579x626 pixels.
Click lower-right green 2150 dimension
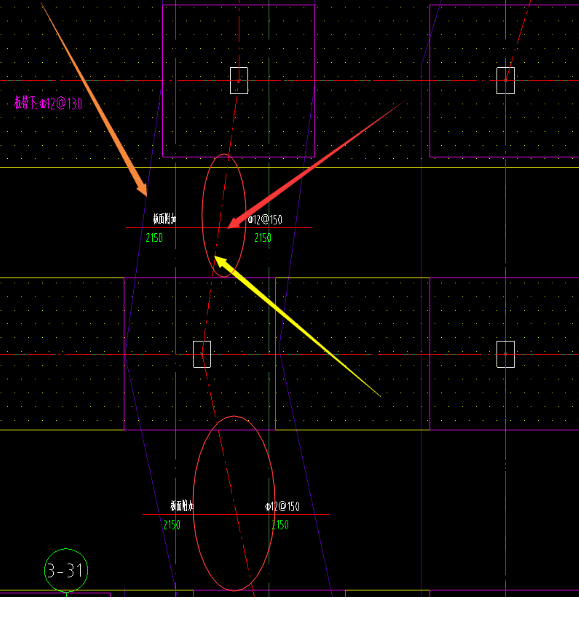pos(280,525)
